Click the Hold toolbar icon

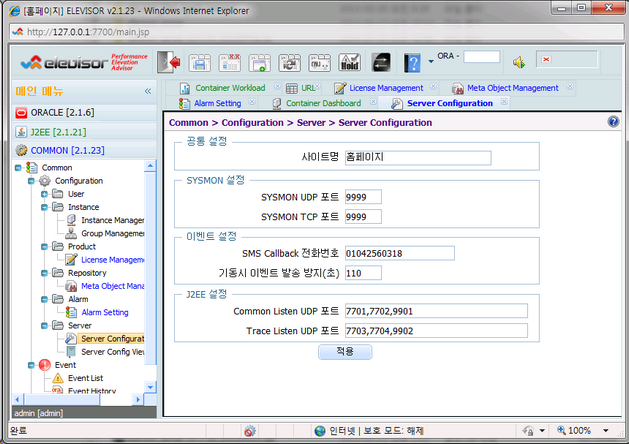349,63
